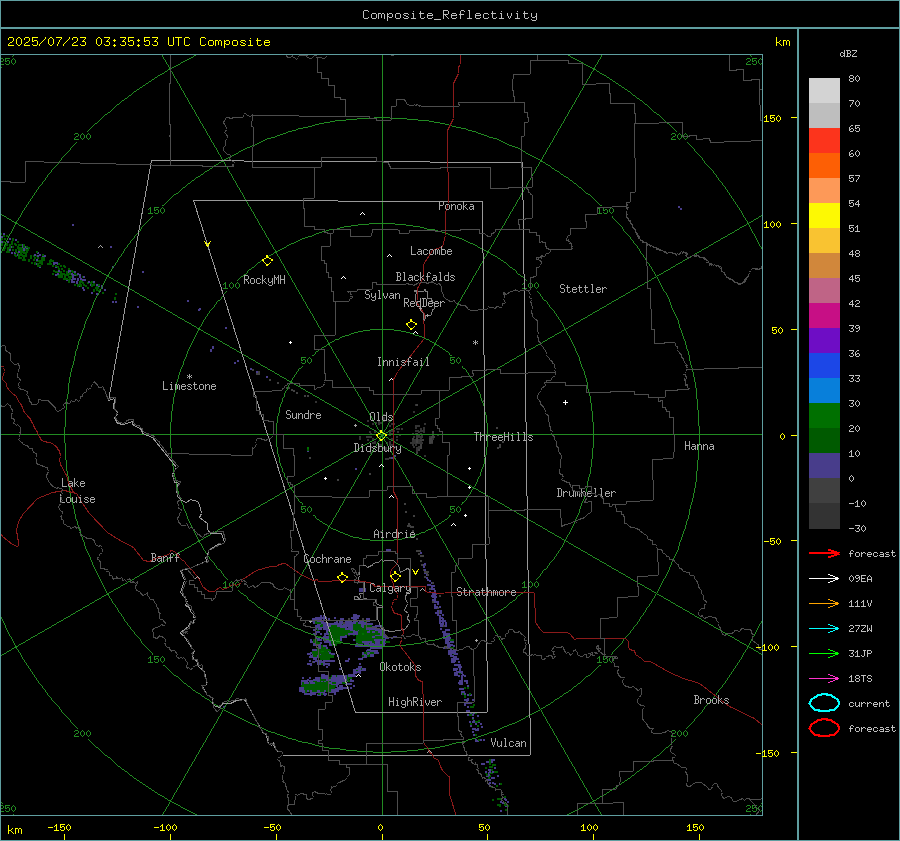Pick the bright green swatch in dBZ legend
The width and height of the screenshot is (900, 841).
[x=824, y=415]
